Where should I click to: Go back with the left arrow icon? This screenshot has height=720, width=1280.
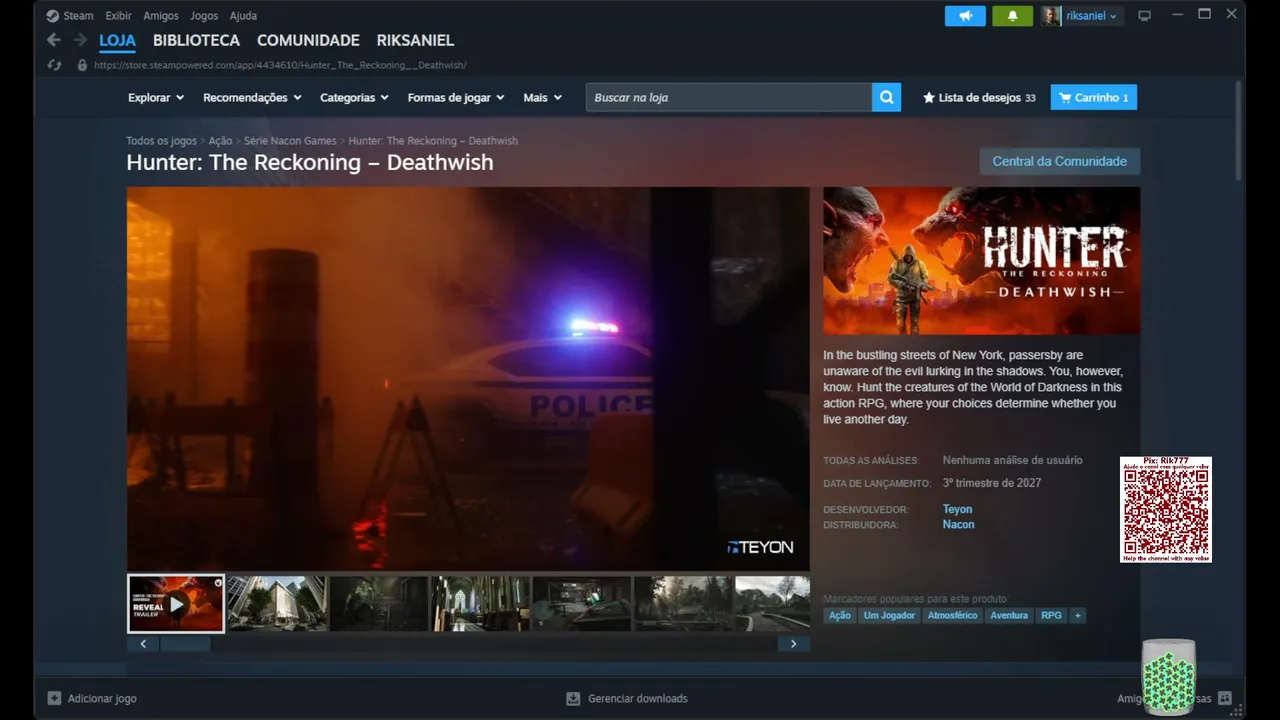pos(54,40)
